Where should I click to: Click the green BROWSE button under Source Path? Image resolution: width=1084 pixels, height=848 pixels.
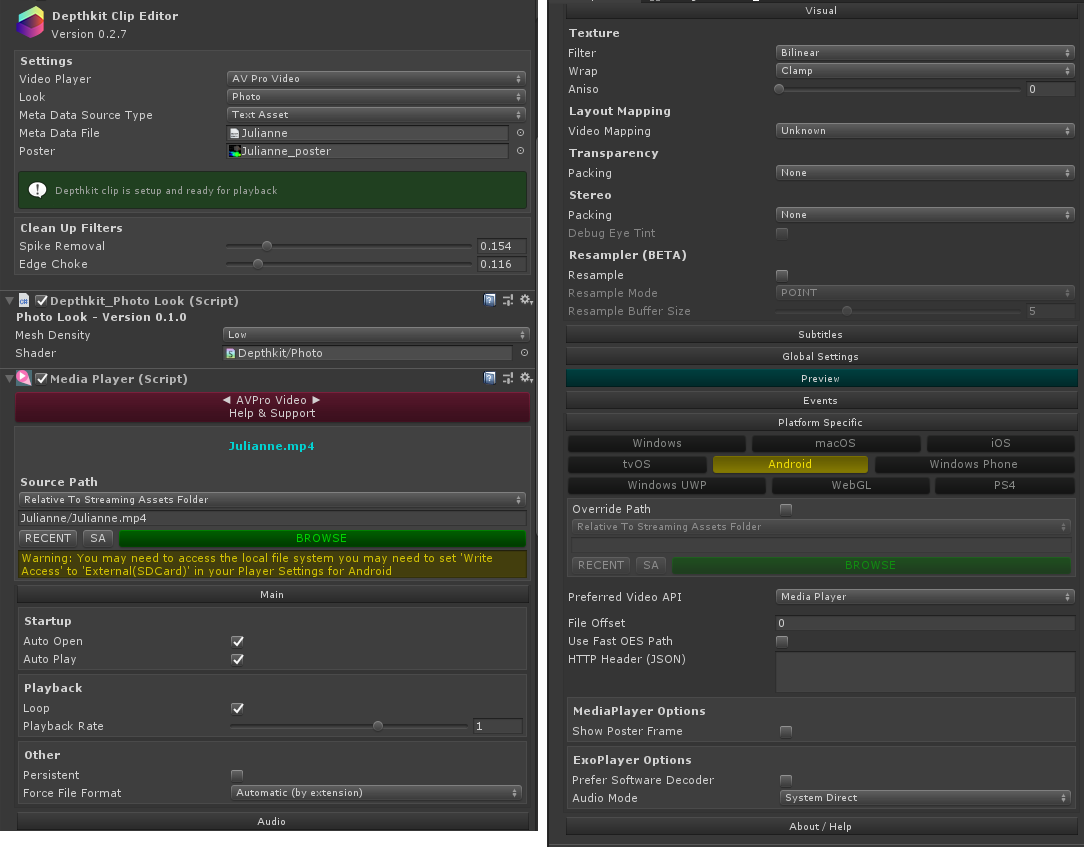(321, 538)
